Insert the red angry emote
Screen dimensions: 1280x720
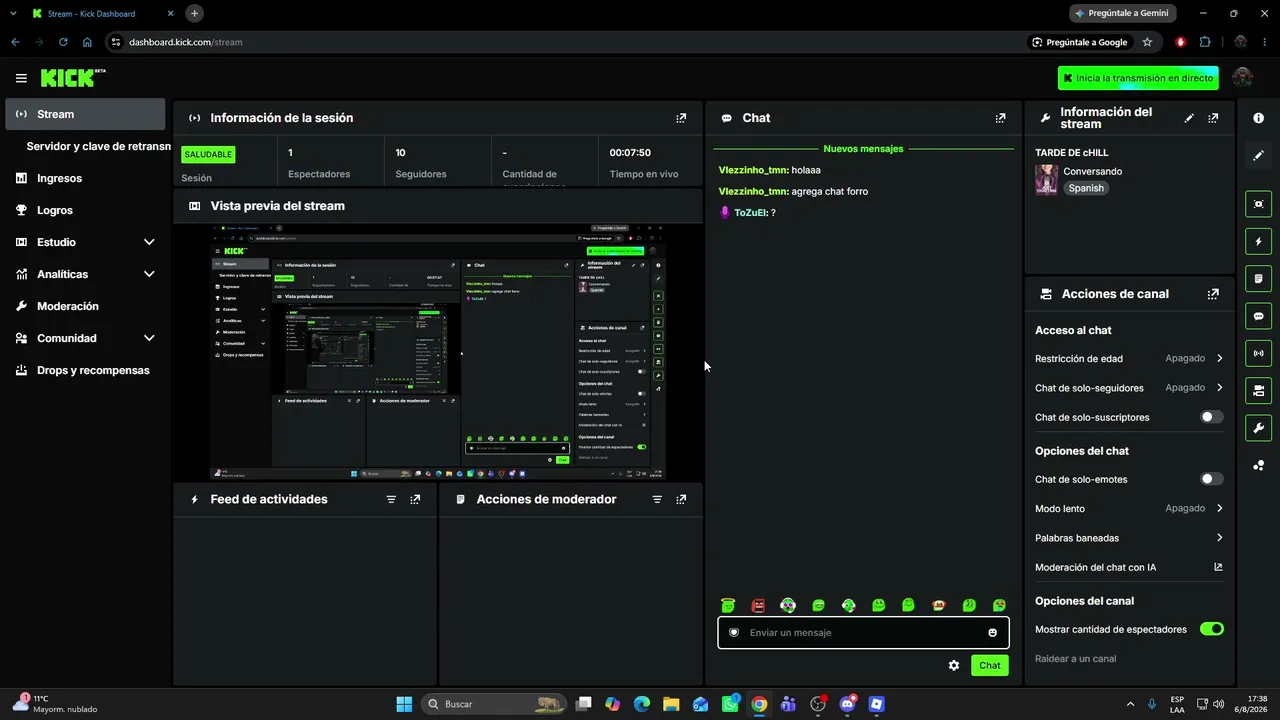coord(758,605)
